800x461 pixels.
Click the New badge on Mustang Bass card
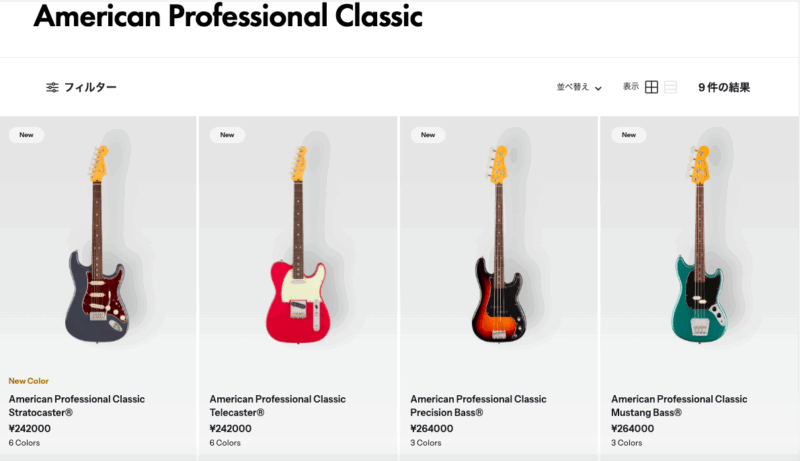[x=628, y=135]
